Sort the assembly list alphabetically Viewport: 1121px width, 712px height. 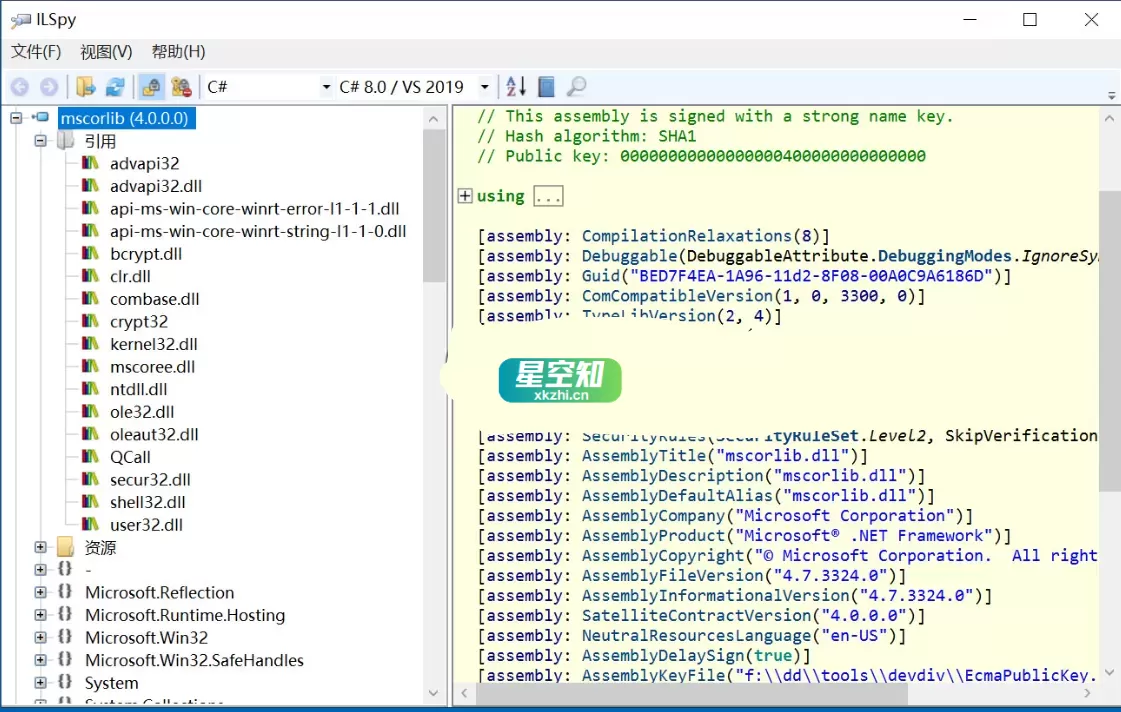click(515, 86)
